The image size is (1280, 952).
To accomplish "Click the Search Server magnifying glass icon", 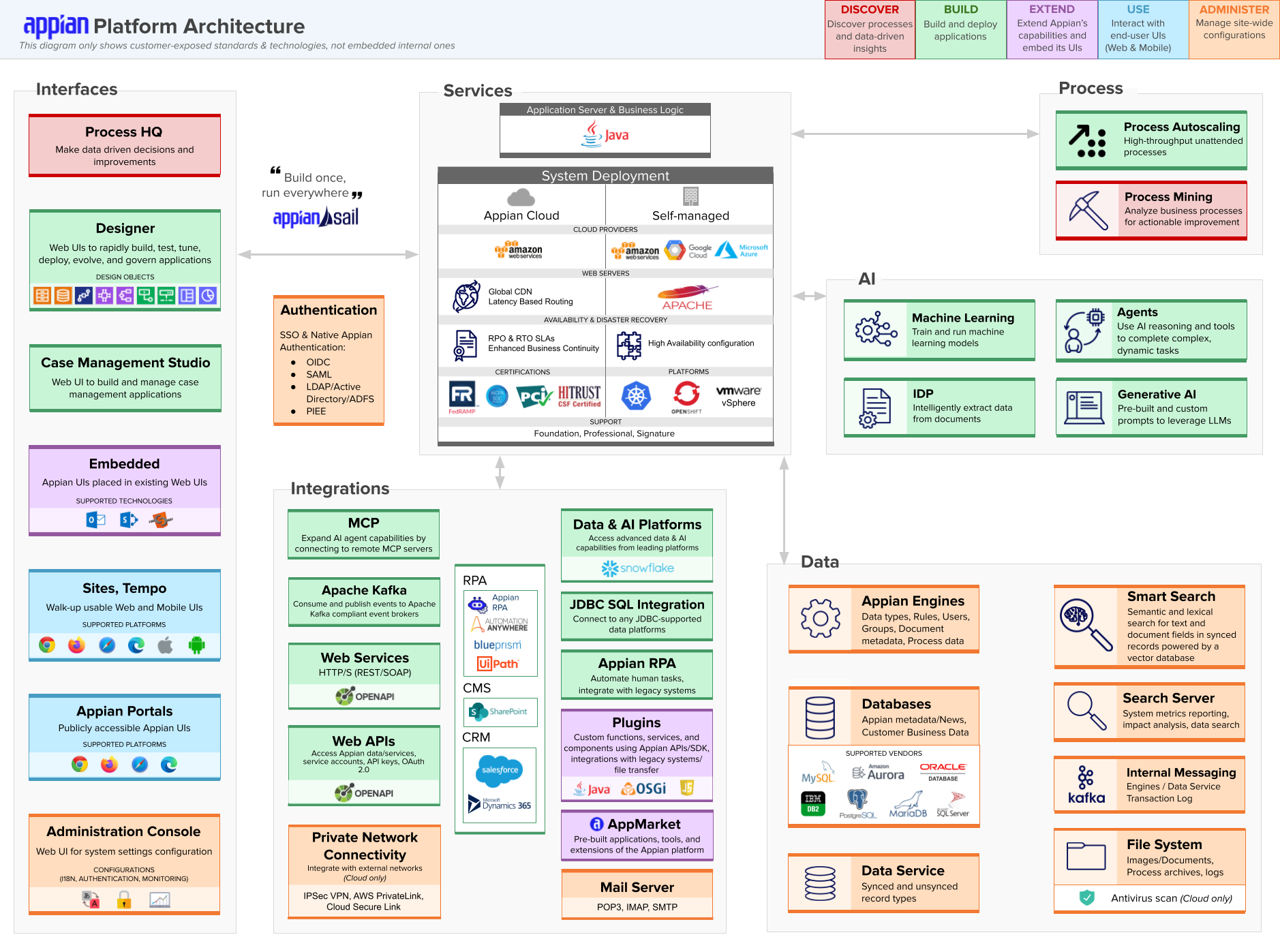I will [x=1086, y=711].
